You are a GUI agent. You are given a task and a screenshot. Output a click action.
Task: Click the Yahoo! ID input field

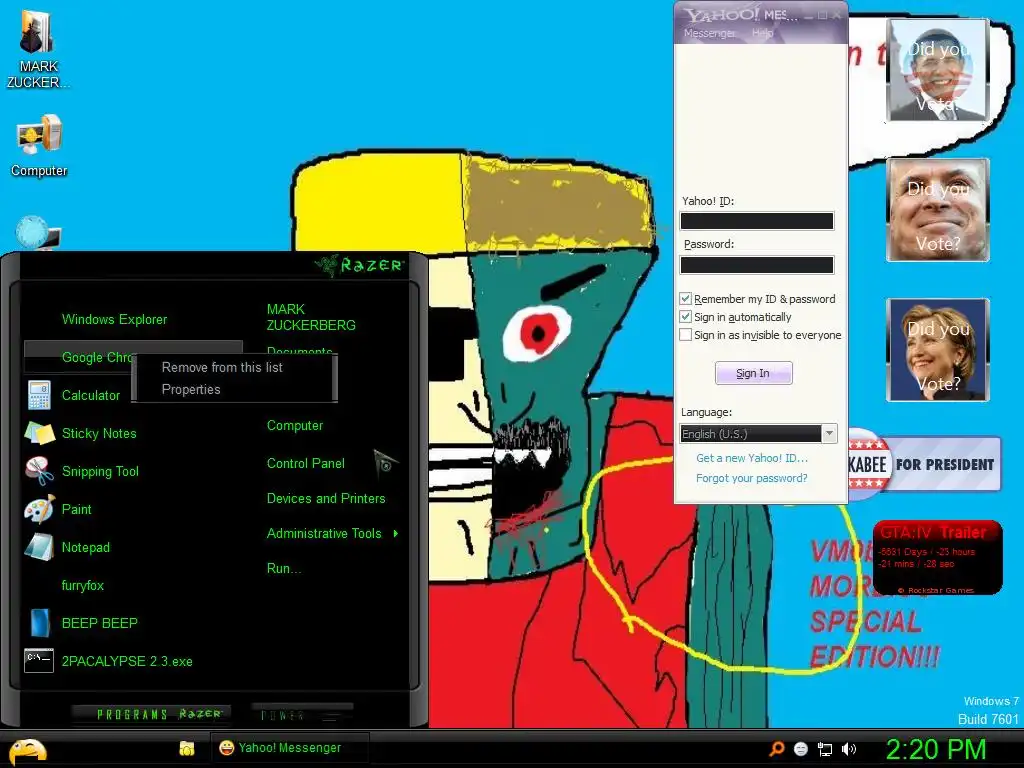point(757,221)
